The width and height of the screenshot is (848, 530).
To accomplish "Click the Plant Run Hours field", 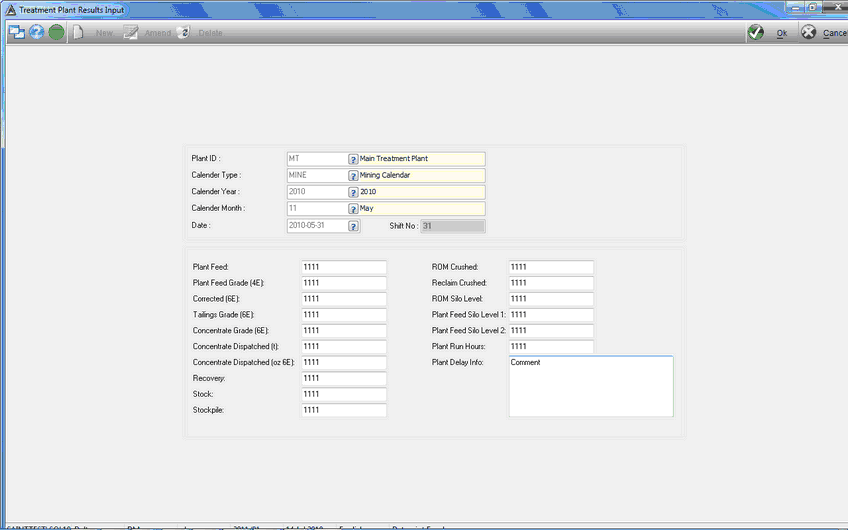I will [x=551, y=347].
